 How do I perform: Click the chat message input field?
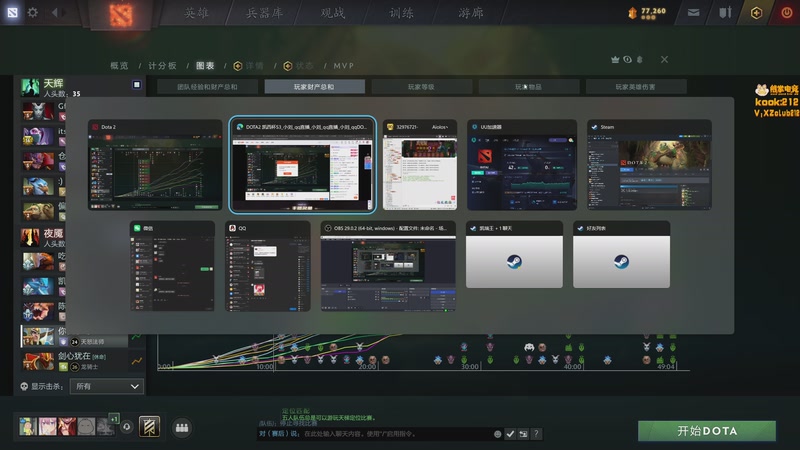(x=375, y=434)
